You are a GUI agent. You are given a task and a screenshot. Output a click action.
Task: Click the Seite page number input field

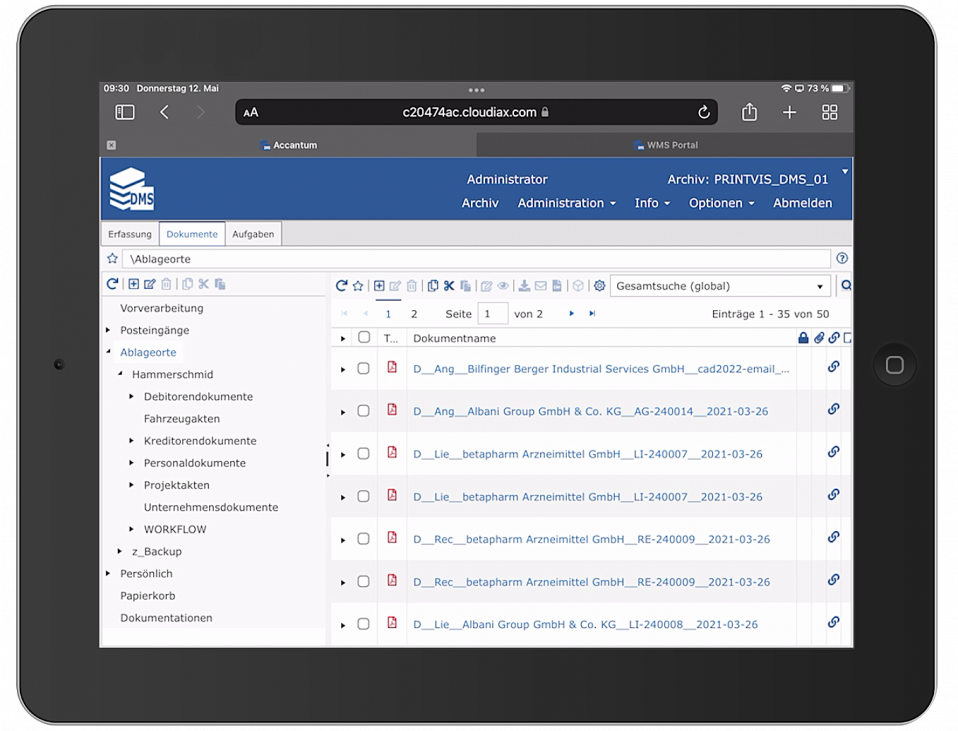[492, 314]
